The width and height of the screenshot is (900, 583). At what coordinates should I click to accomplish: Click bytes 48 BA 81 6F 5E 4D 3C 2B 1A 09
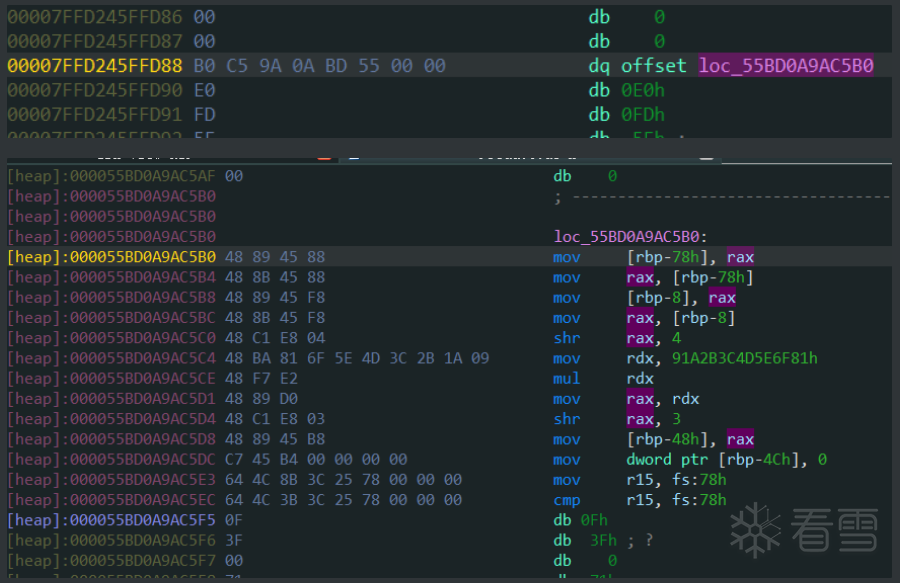coord(357,358)
